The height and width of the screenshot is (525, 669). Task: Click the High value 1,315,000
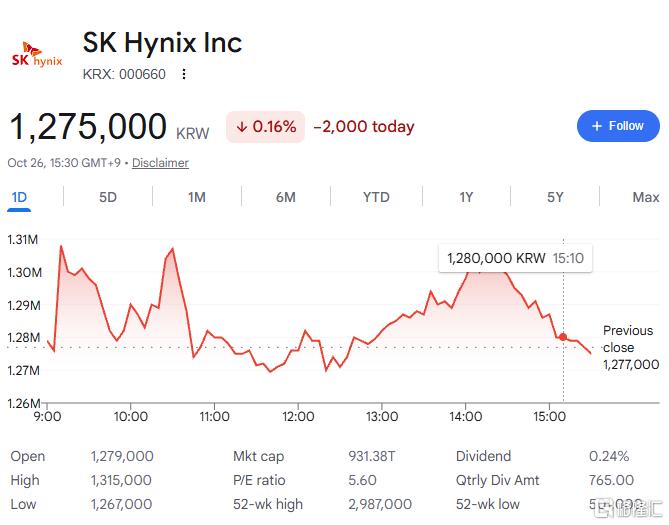121,480
